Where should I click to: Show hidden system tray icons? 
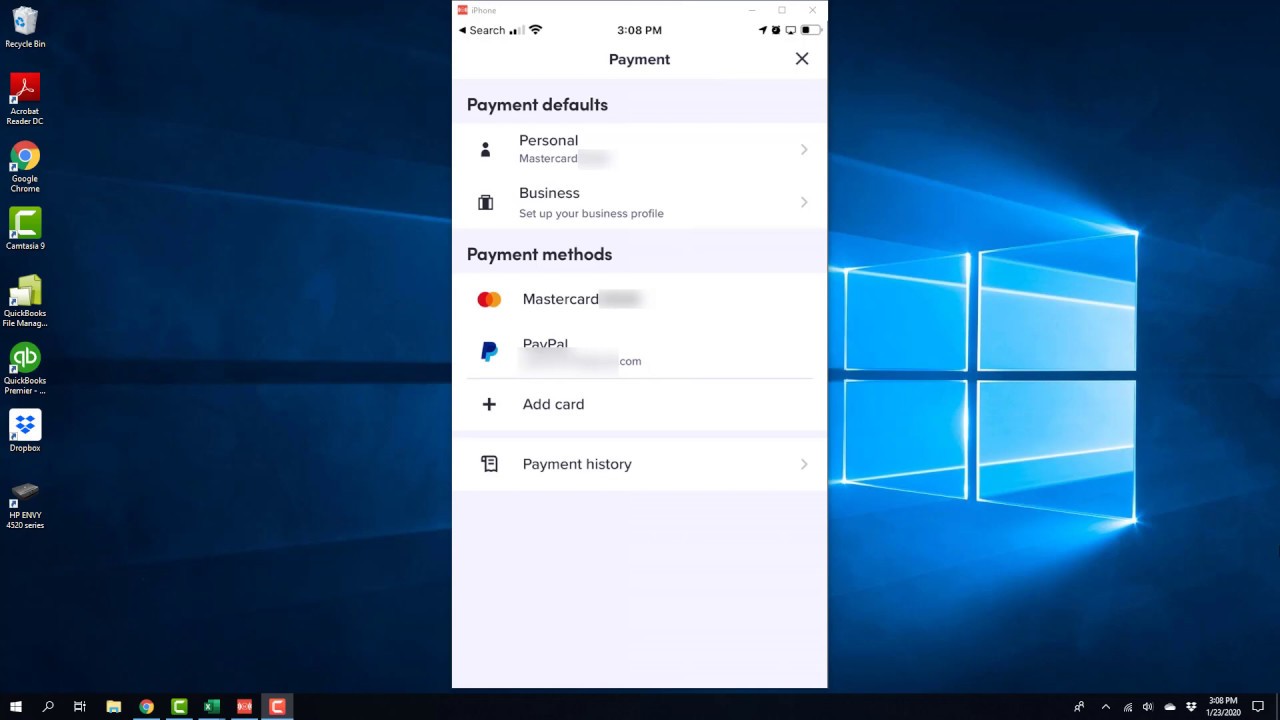[x=1105, y=707]
